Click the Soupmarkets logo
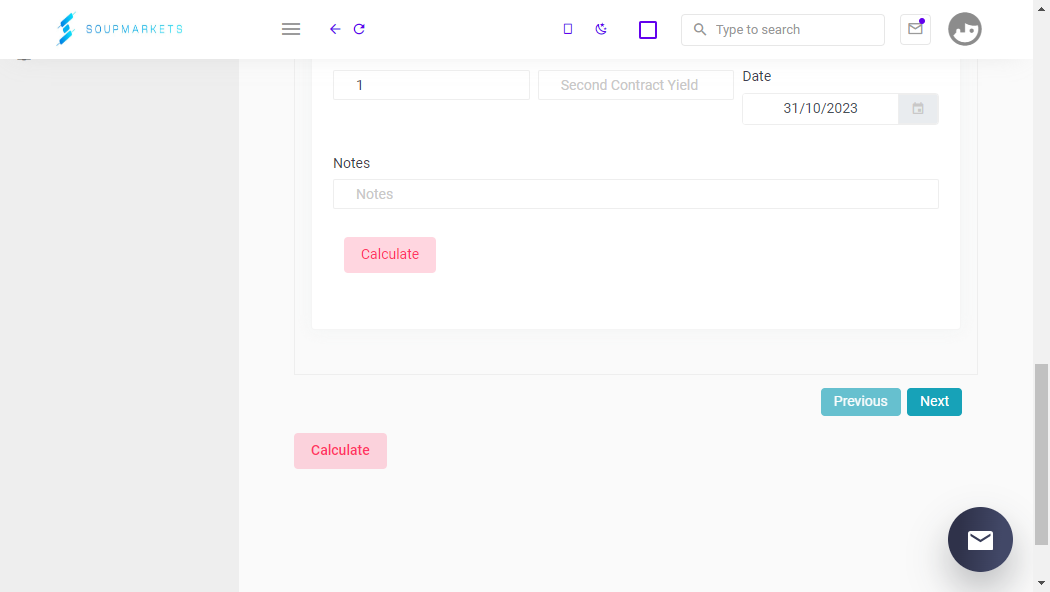Screen dimensions: 1050x592 click(120, 29)
